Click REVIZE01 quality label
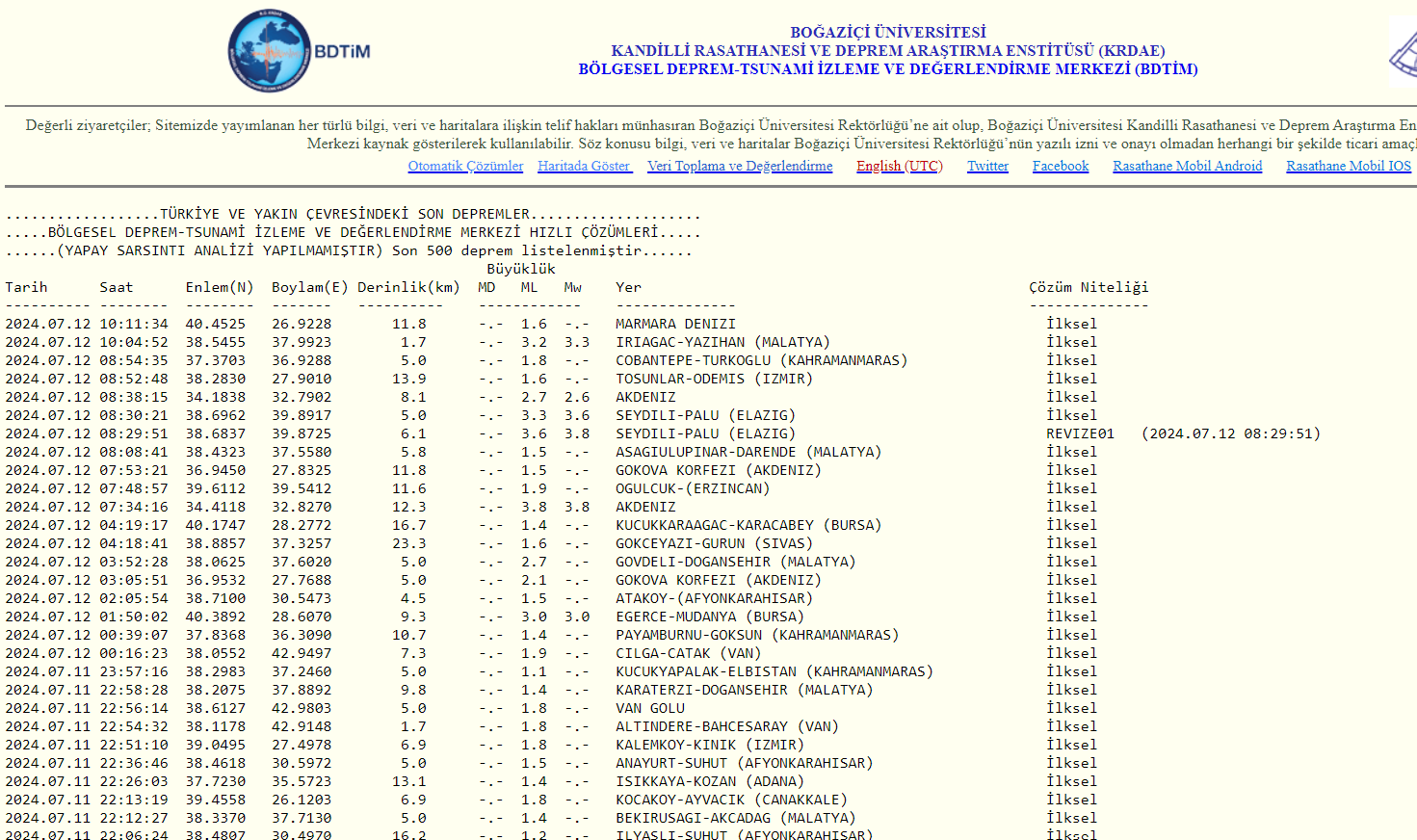 coord(1080,433)
